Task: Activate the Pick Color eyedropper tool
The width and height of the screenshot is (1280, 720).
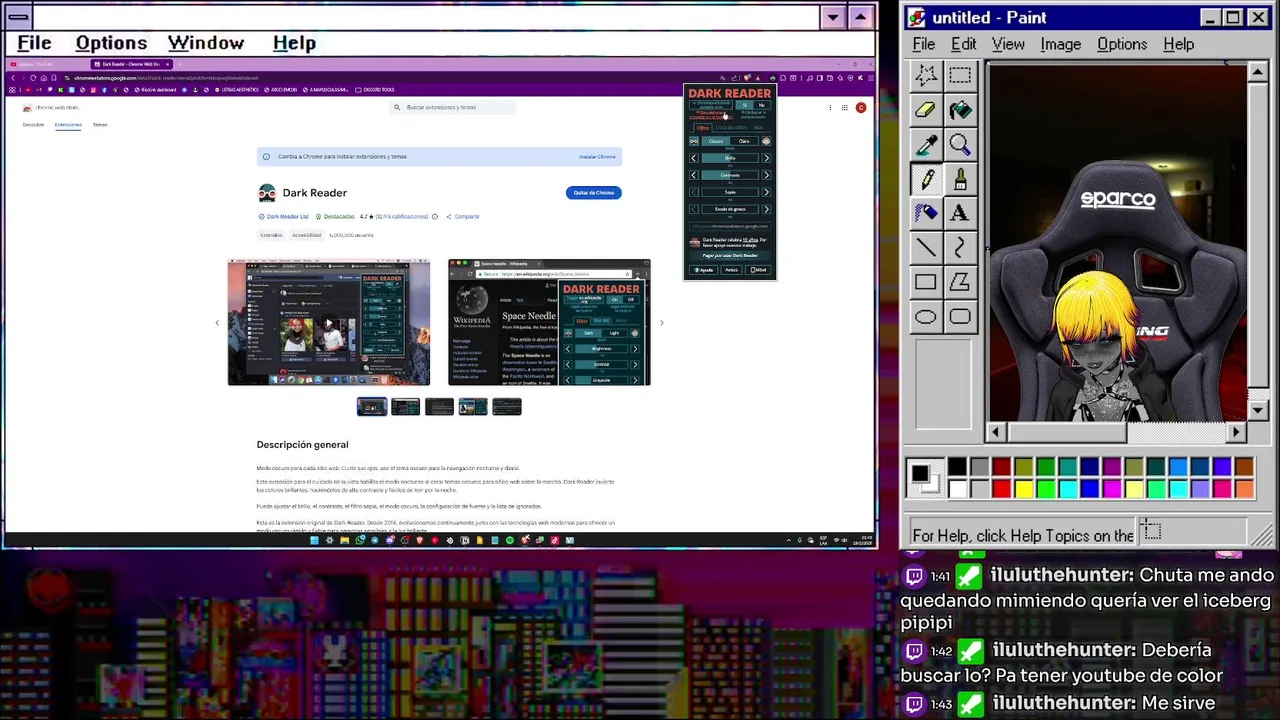Action: (926, 145)
